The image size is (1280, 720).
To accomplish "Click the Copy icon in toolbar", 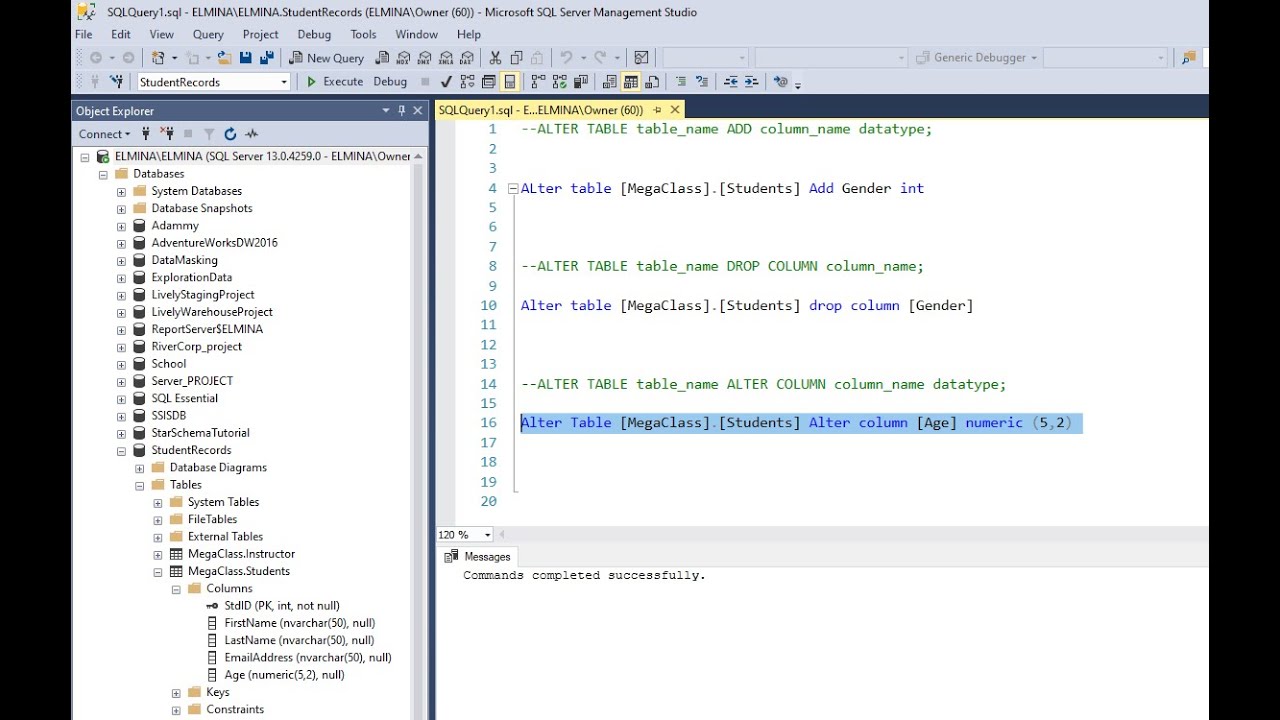I will coord(516,58).
